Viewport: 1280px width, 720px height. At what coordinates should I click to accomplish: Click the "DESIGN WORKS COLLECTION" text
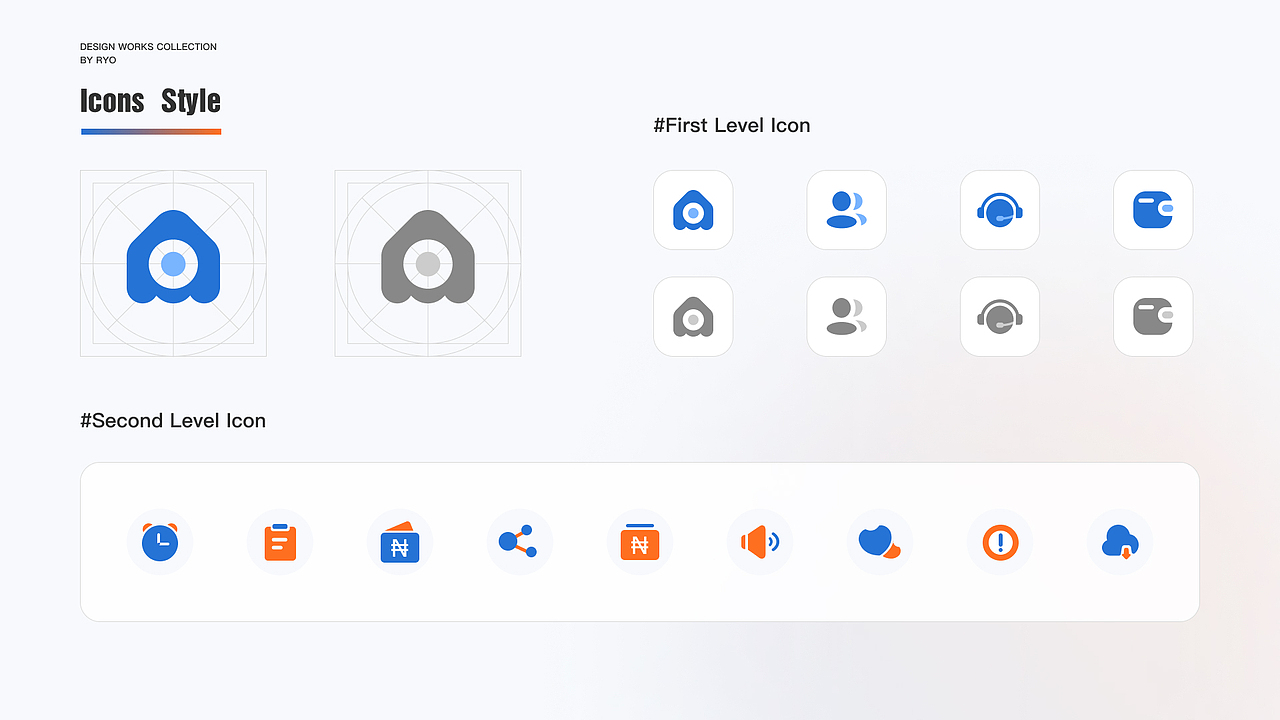click(x=148, y=47)
